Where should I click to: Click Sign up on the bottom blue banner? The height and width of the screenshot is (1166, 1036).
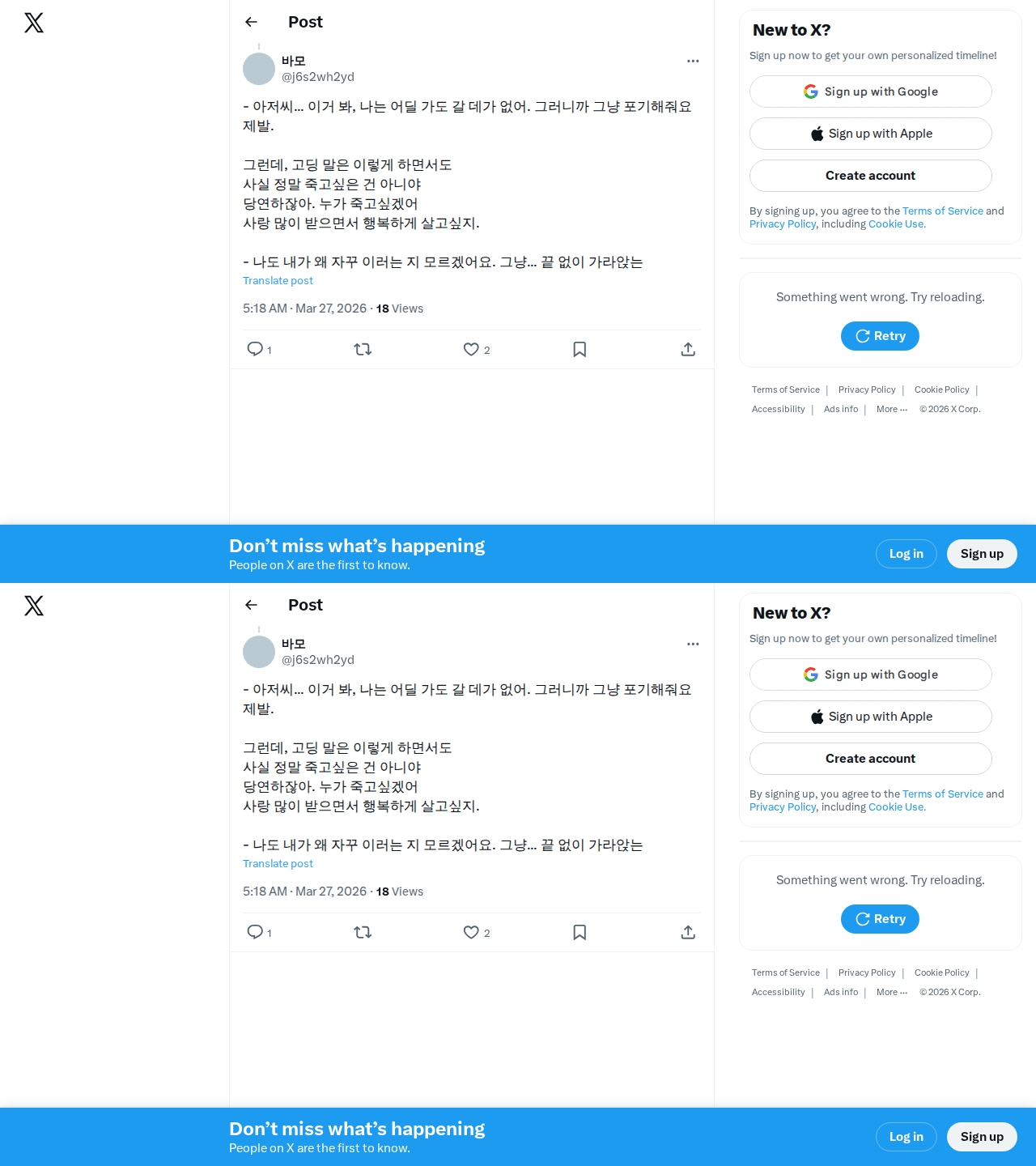tap(982, 1137)
